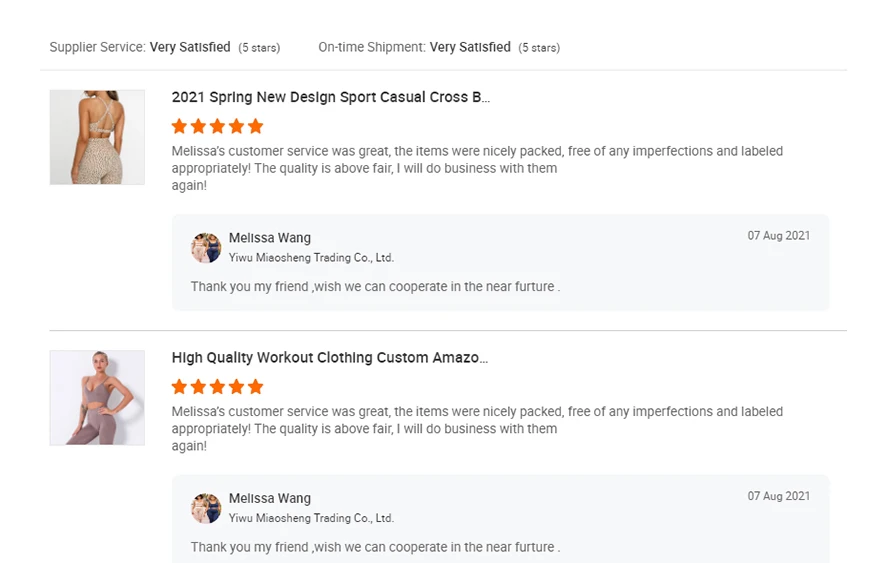The height and width of the screenshot is (563, 889).
Task: Open "2021 Spring New Design Sport Casual" product title
Action: pyautogui.click(x=330, y=97)
